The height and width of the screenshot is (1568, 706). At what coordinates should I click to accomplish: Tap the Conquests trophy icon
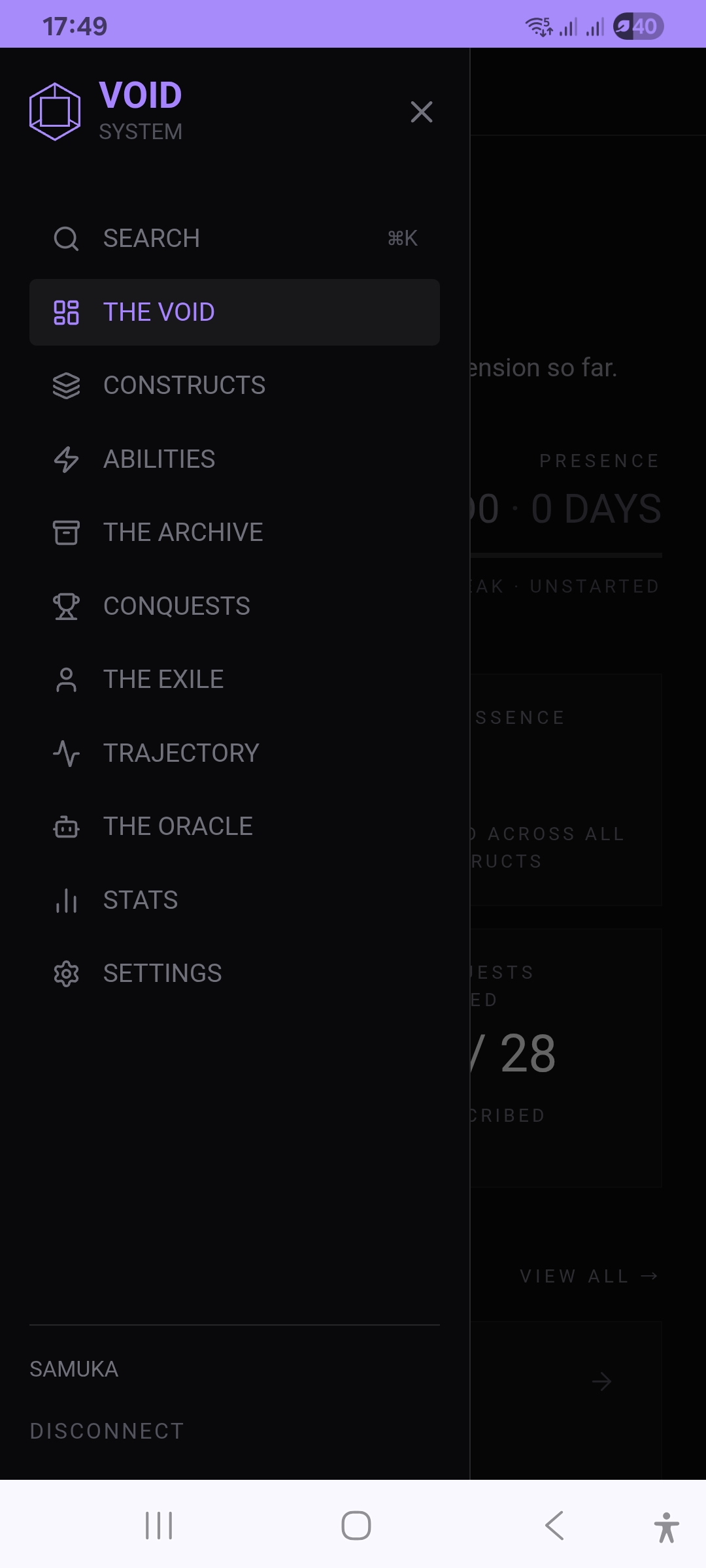(66, 606)
